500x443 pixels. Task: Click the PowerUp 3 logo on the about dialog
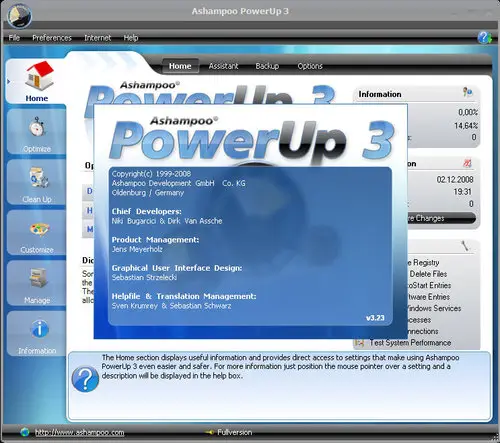[x=252, y=139]
